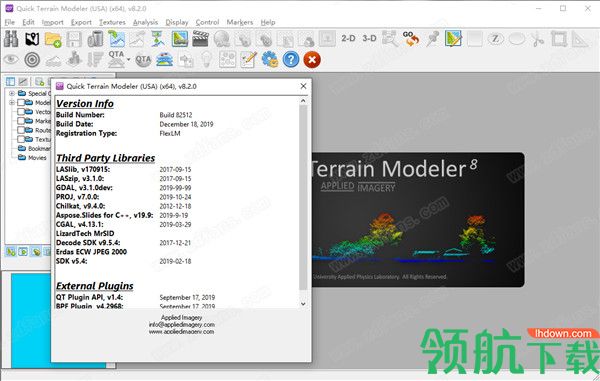Open the Textures menu
Screen dimensions: 600x381
point(112,22)
